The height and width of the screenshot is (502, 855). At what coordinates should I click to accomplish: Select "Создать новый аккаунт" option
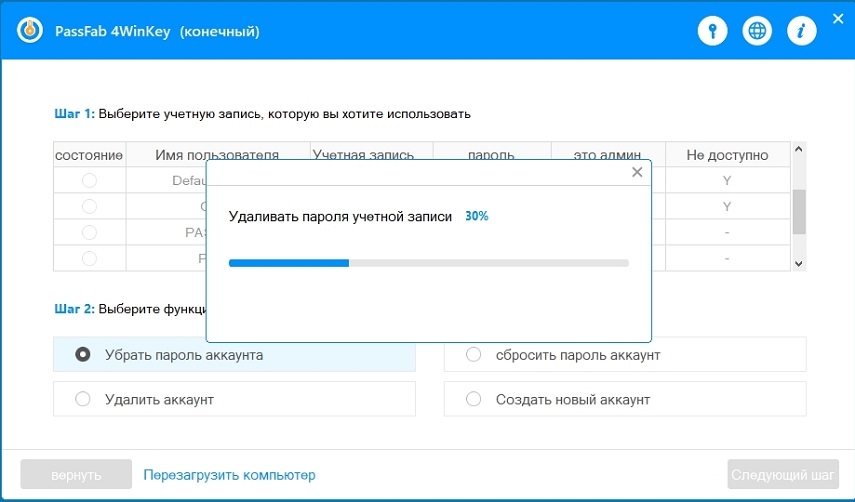(474, 400)
